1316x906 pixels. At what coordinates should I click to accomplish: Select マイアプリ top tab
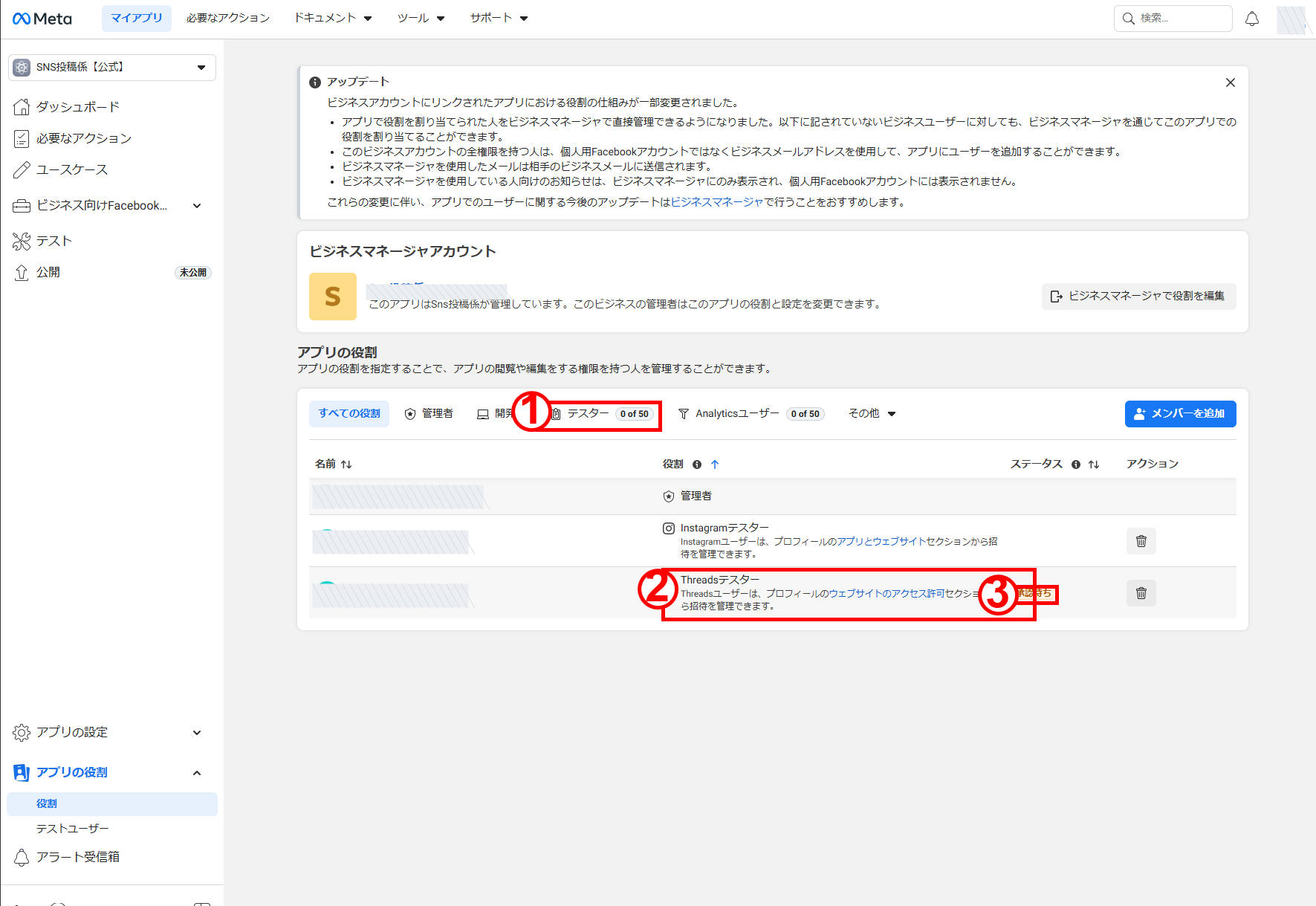(x=137, y=18)
